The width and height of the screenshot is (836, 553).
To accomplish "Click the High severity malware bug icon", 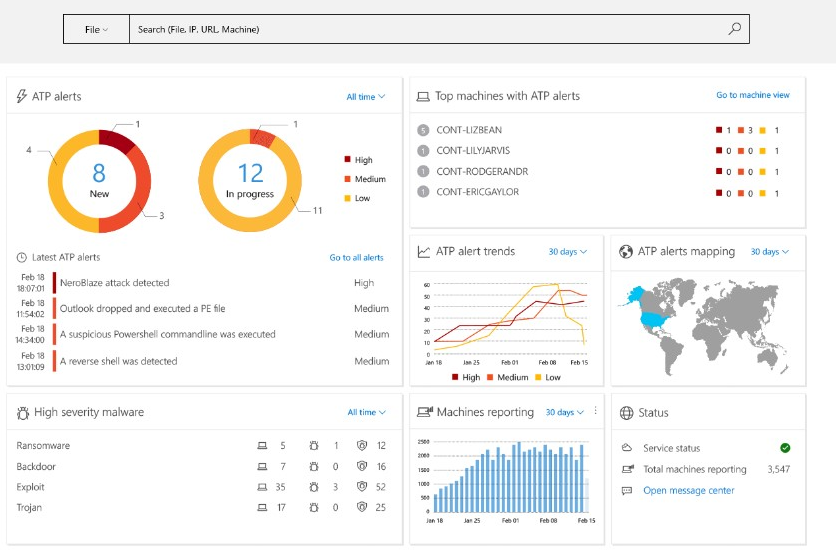I will click(x=22, y=412).
